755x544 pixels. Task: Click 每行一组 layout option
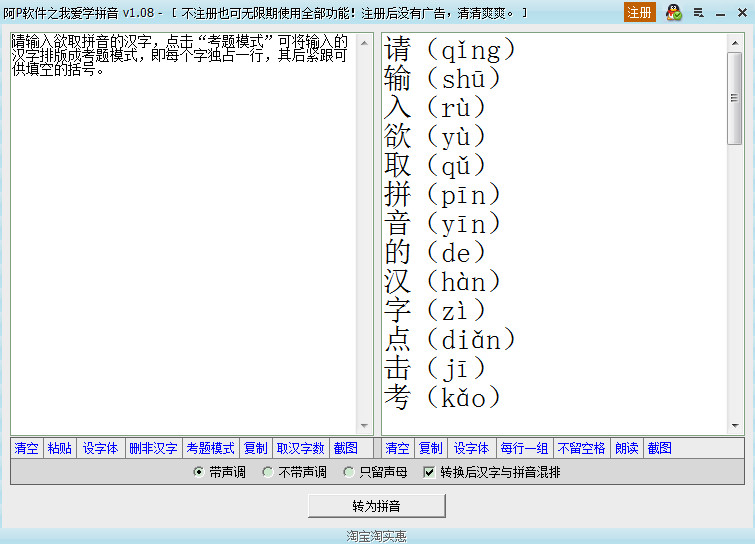pos(524,448)
